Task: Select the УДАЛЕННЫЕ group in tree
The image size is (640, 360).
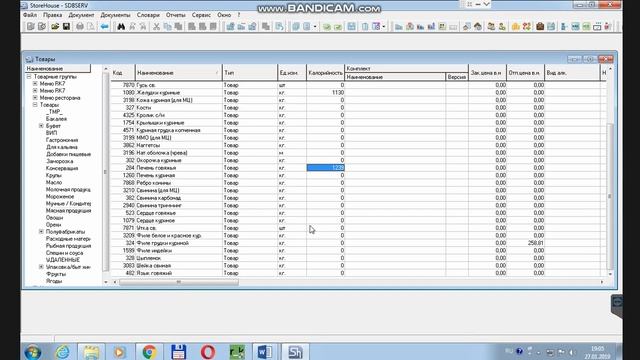Action: (x=63, y=260)
